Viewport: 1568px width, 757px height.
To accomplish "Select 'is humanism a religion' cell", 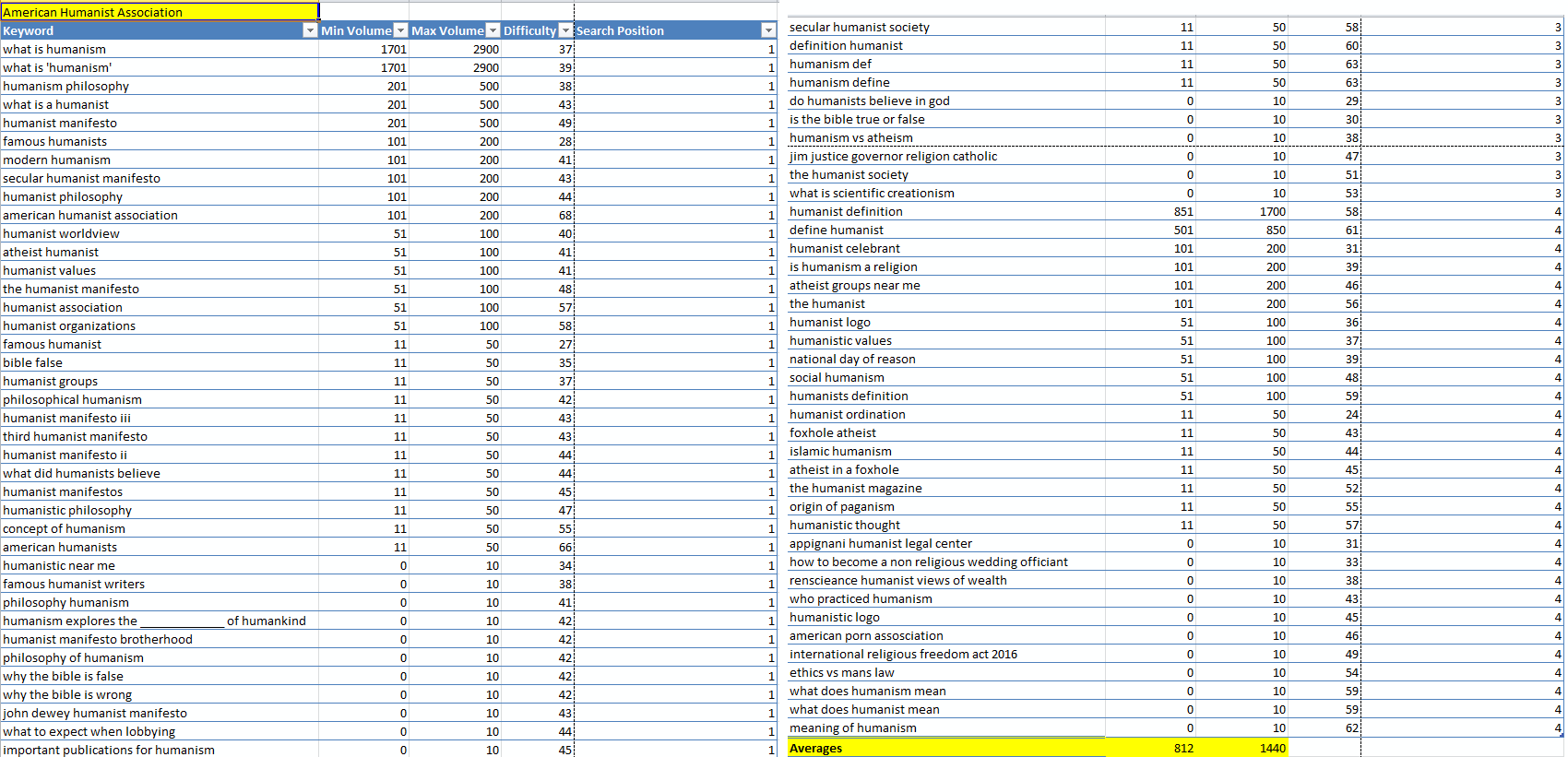I will click(945, 266).
